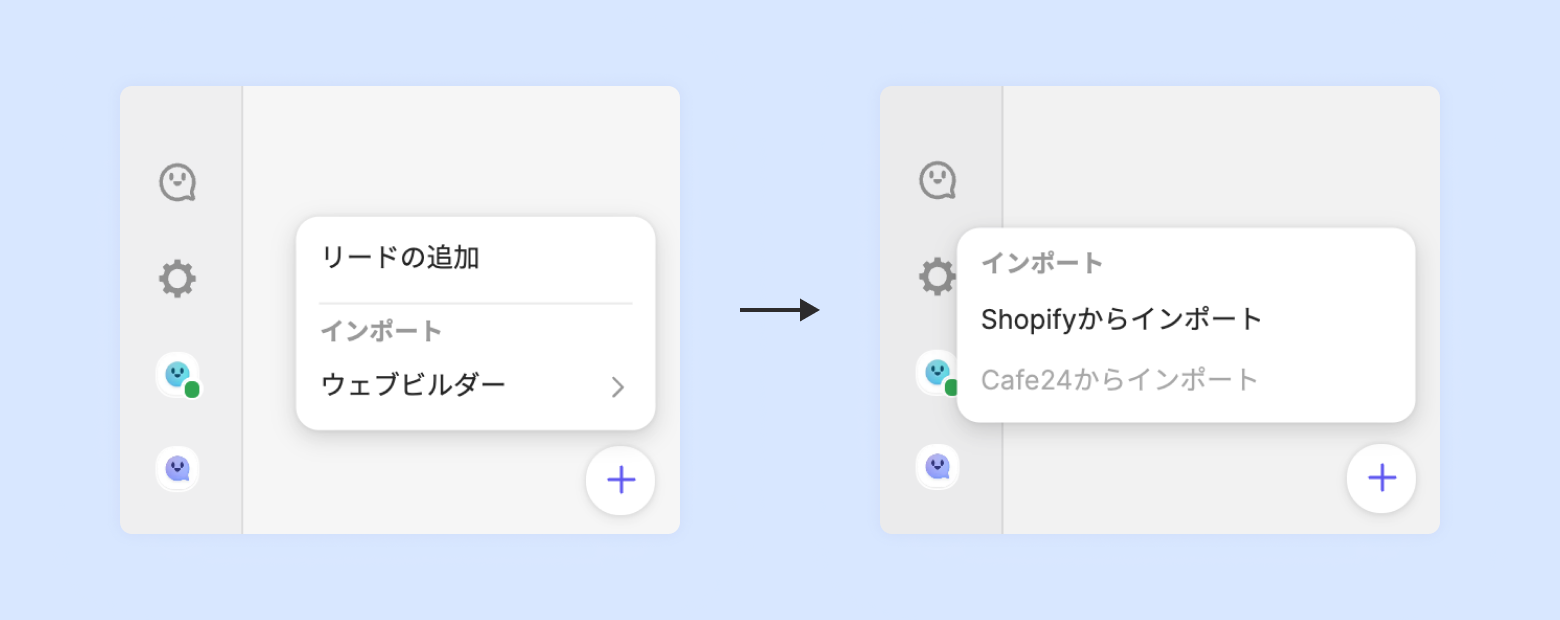This screenshot has width=1560, height=620.
Task: Click the black arrow between the panels
Action: point(780,311)
